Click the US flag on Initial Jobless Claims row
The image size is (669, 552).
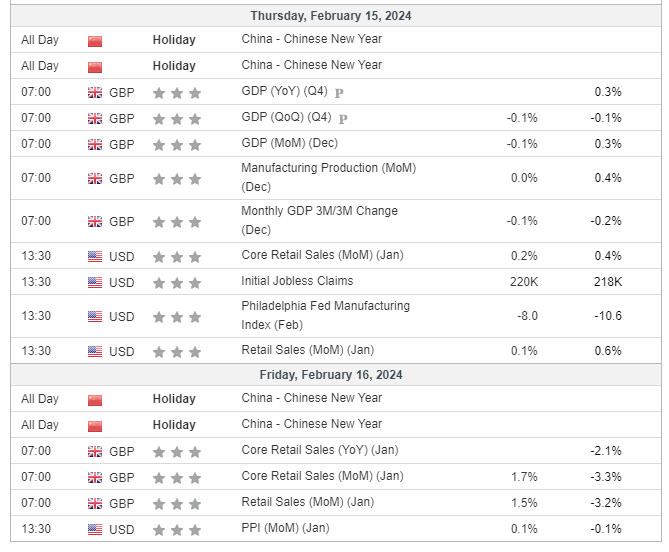(95, 282)
